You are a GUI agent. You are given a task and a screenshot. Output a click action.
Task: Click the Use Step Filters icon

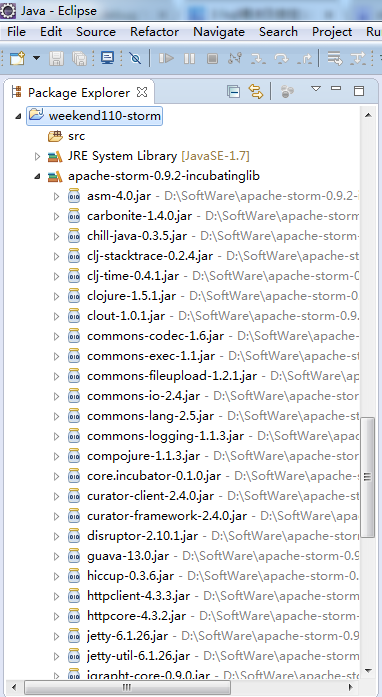(358, 58)
